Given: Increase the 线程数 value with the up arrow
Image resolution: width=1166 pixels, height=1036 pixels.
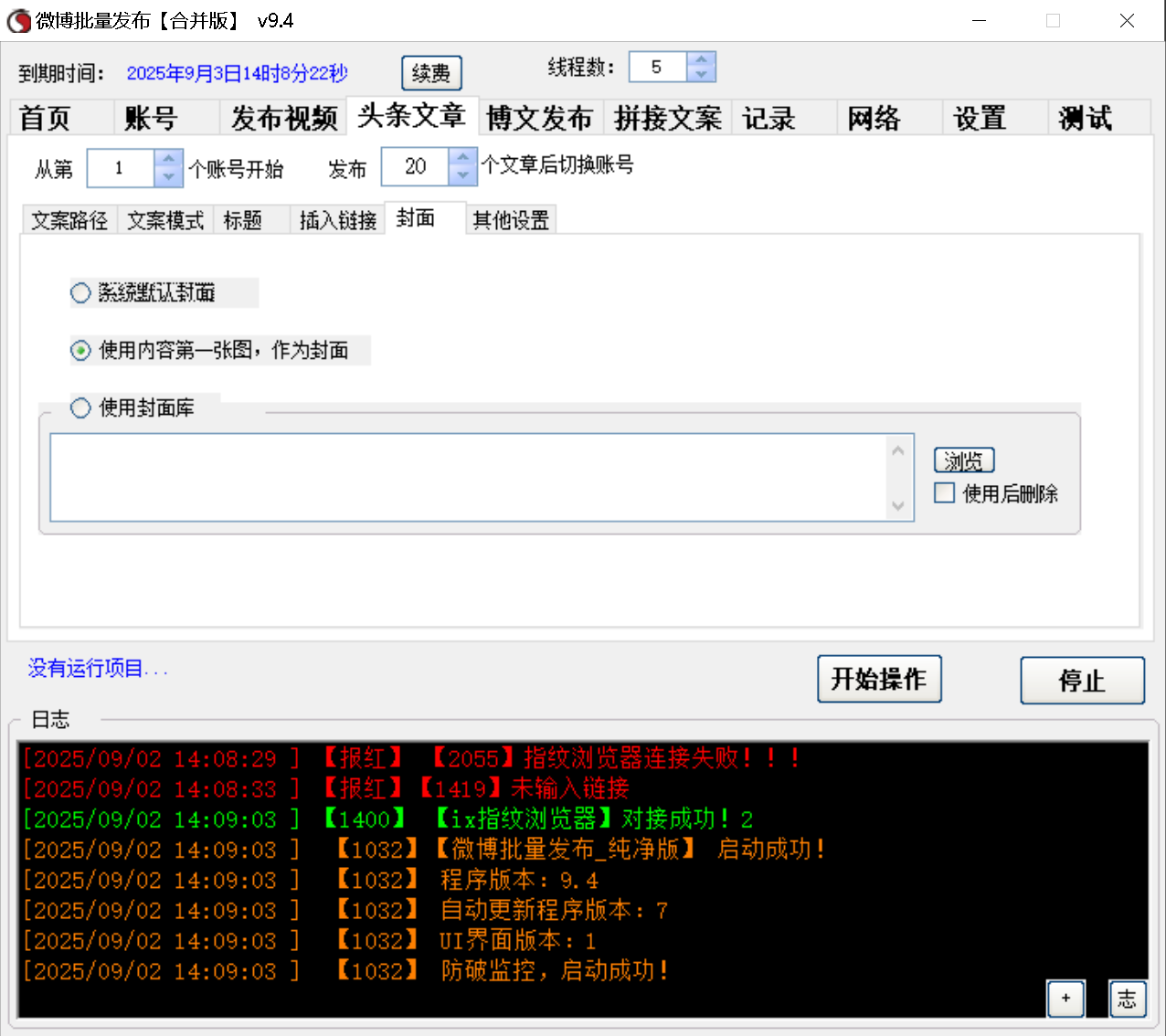Looking at the screenshot, I should click(x=701, y=59).
